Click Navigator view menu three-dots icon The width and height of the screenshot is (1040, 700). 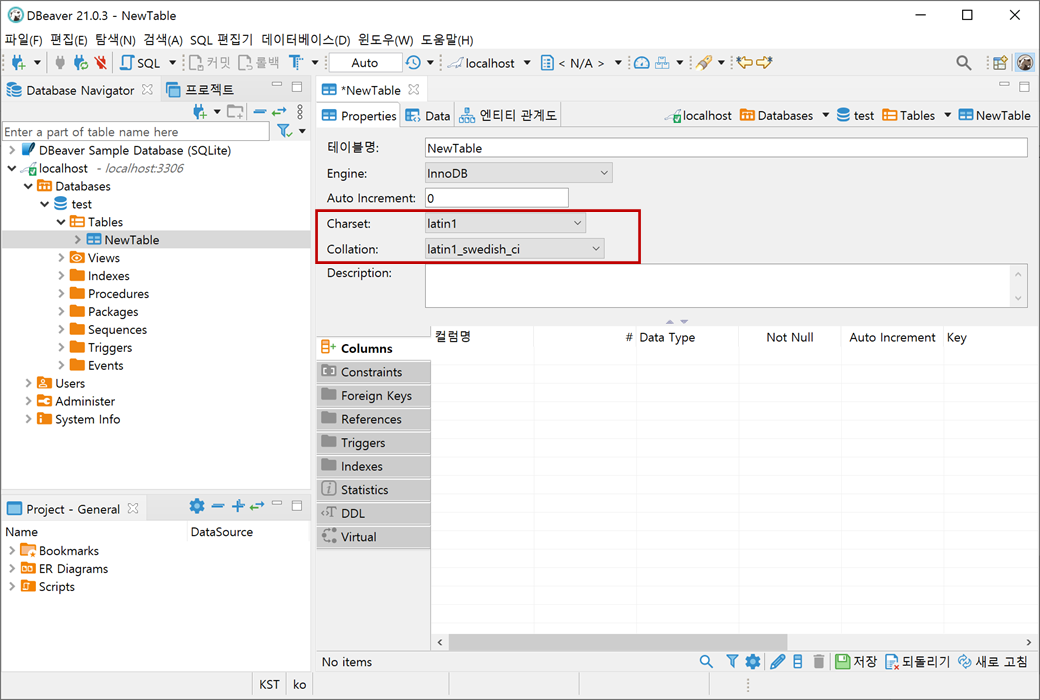tap(300, 111)
